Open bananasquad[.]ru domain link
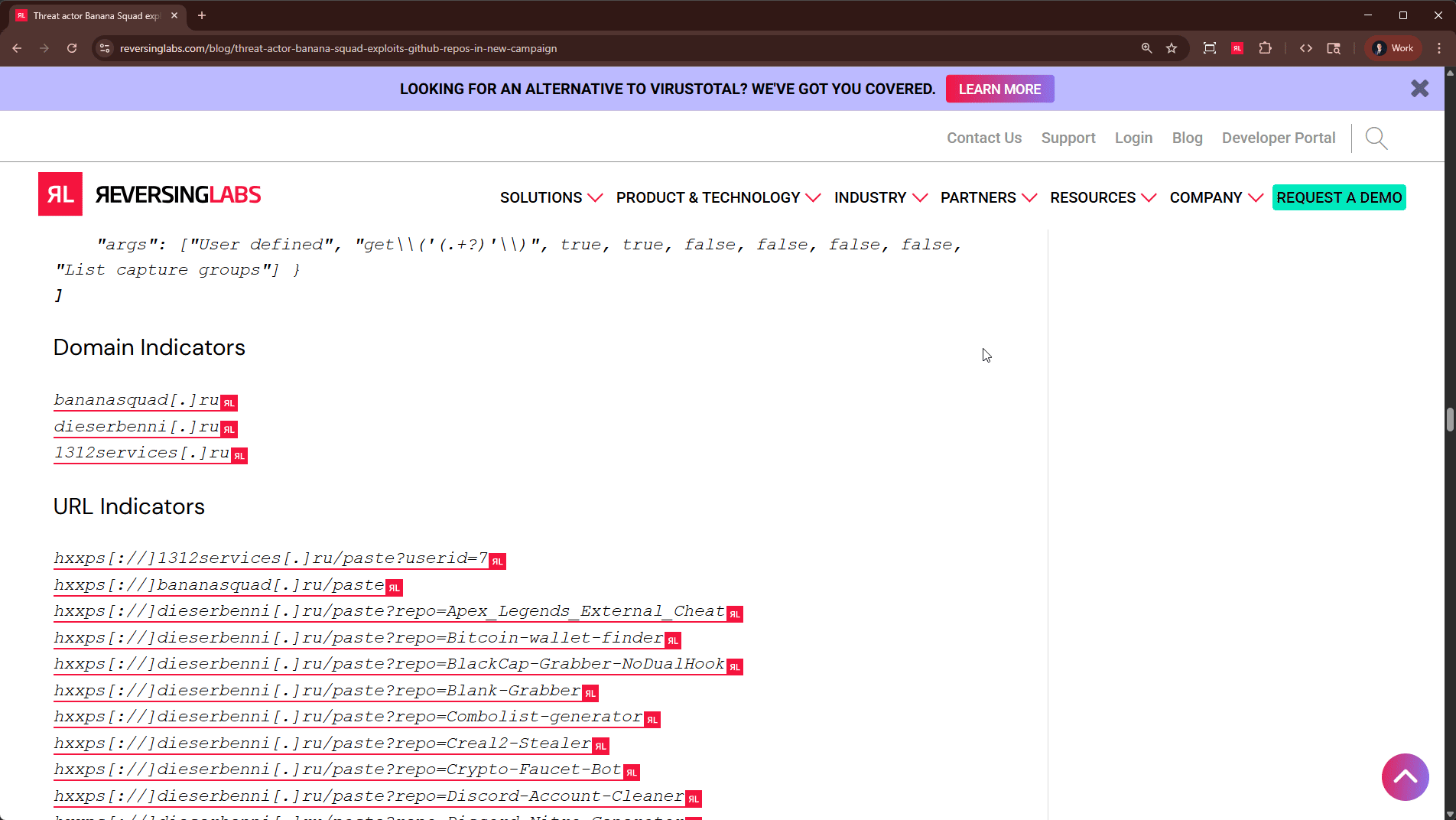The height and width of the screenshot is (820, 1456). pyautogui.click(x=136, y=400)
